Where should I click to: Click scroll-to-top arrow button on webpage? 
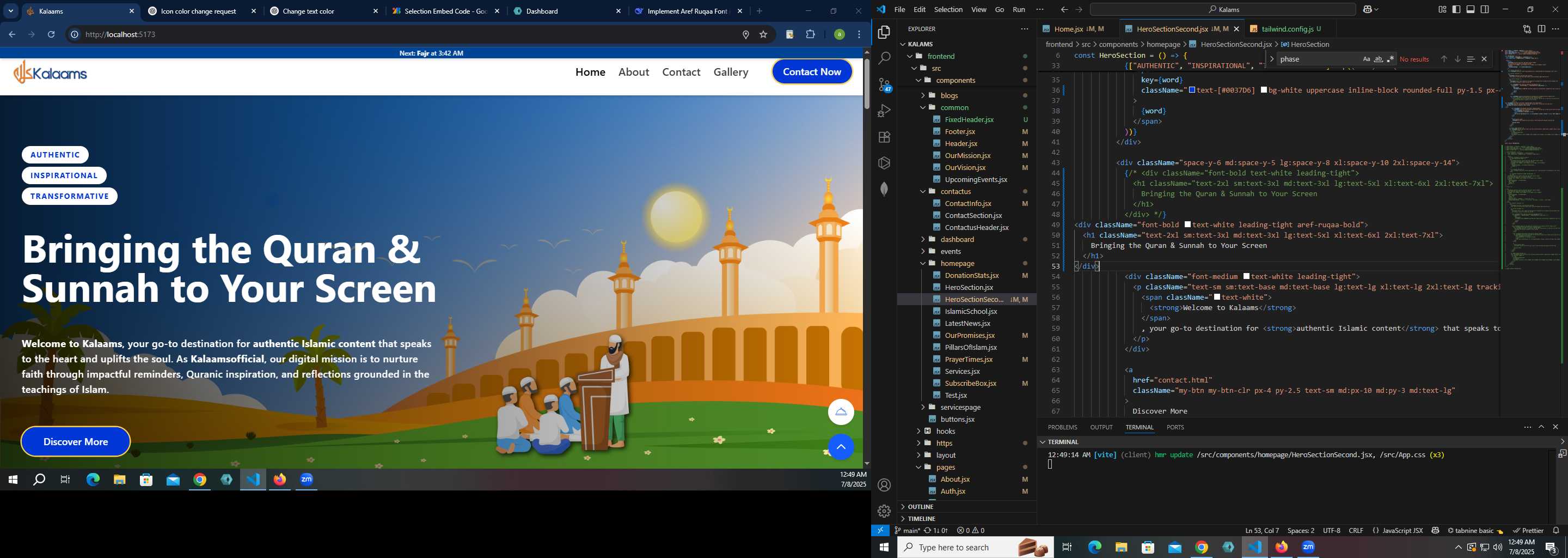point(841,447)
